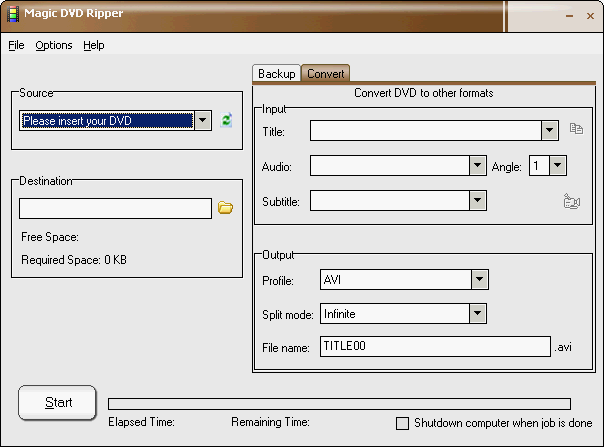The image size is (604, 447).
Task: Click the Start button
Action: pyautogui.click(x=57, y=402)
